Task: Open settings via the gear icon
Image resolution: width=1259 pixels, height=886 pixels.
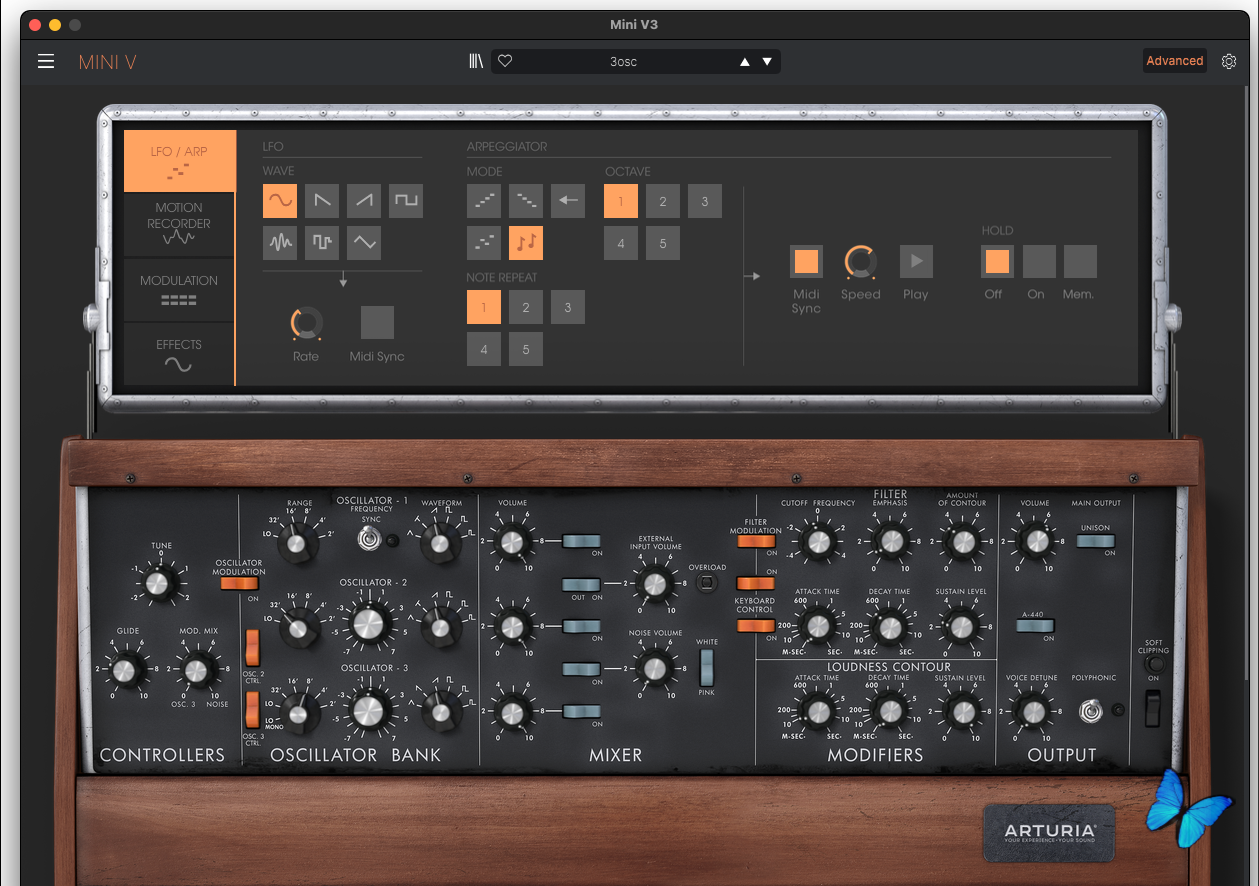Action: pos(1229,61)
